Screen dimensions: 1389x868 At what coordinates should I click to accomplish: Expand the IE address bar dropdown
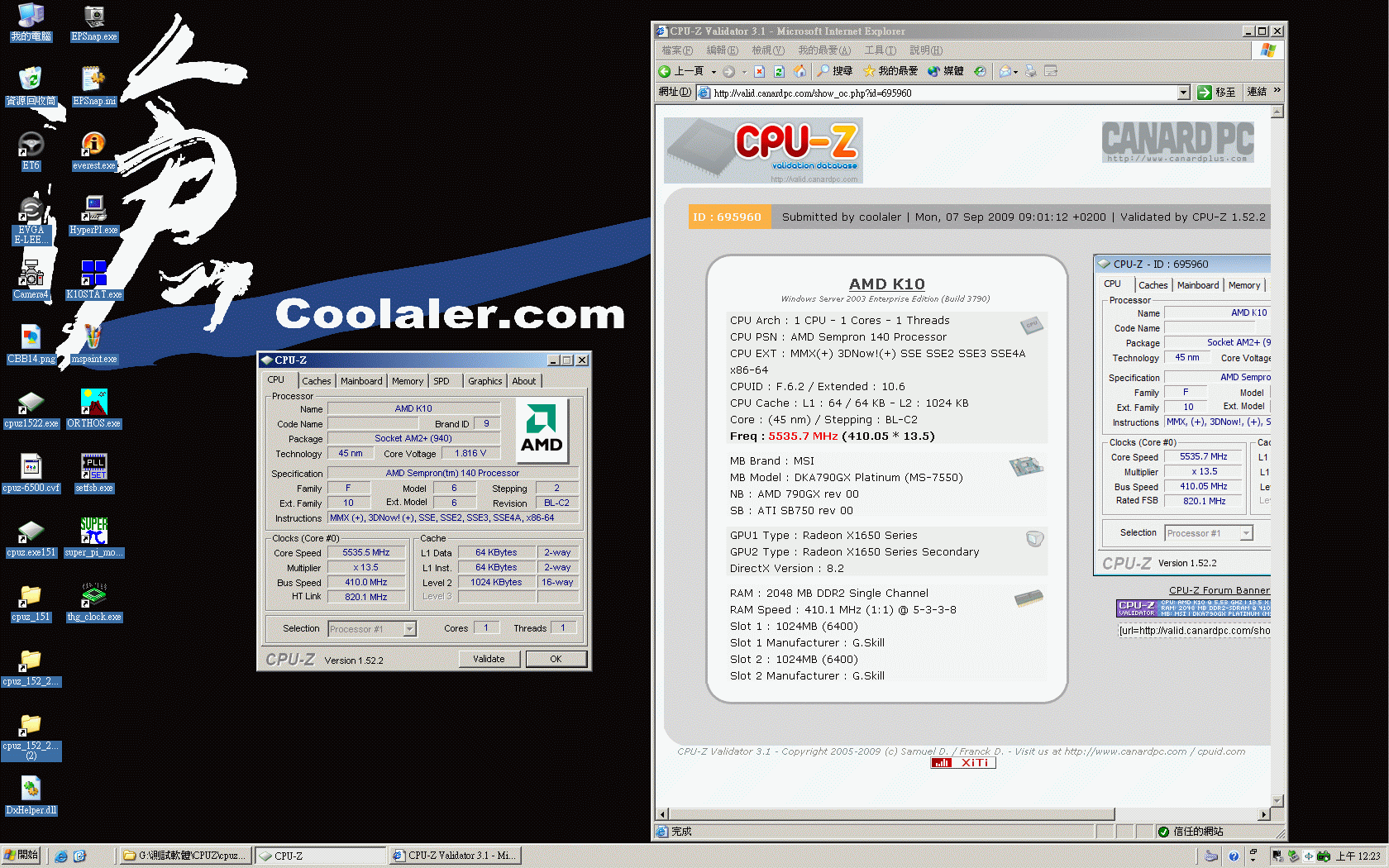(1183, 93)
